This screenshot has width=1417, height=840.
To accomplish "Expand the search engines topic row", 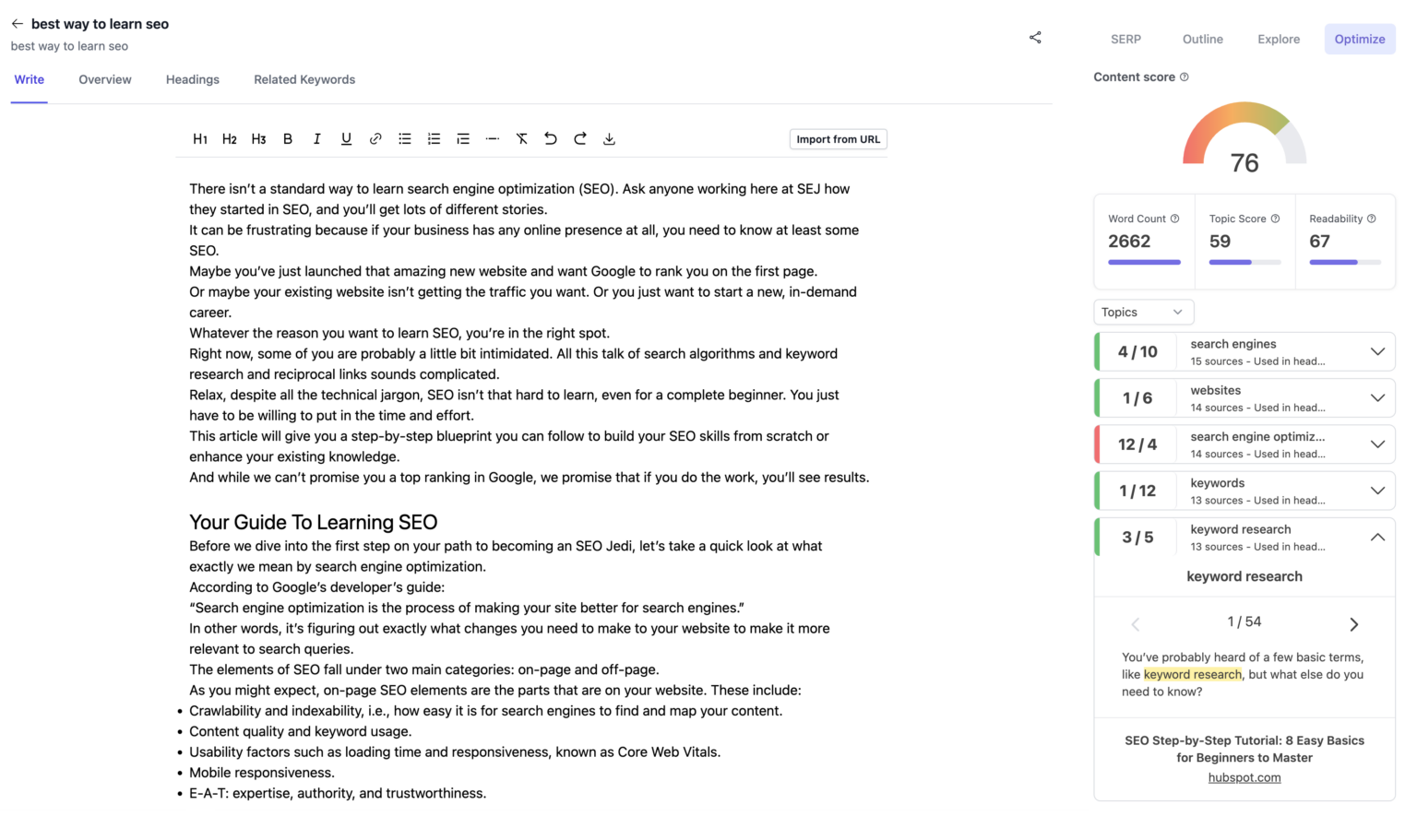I will [1377, 351].
